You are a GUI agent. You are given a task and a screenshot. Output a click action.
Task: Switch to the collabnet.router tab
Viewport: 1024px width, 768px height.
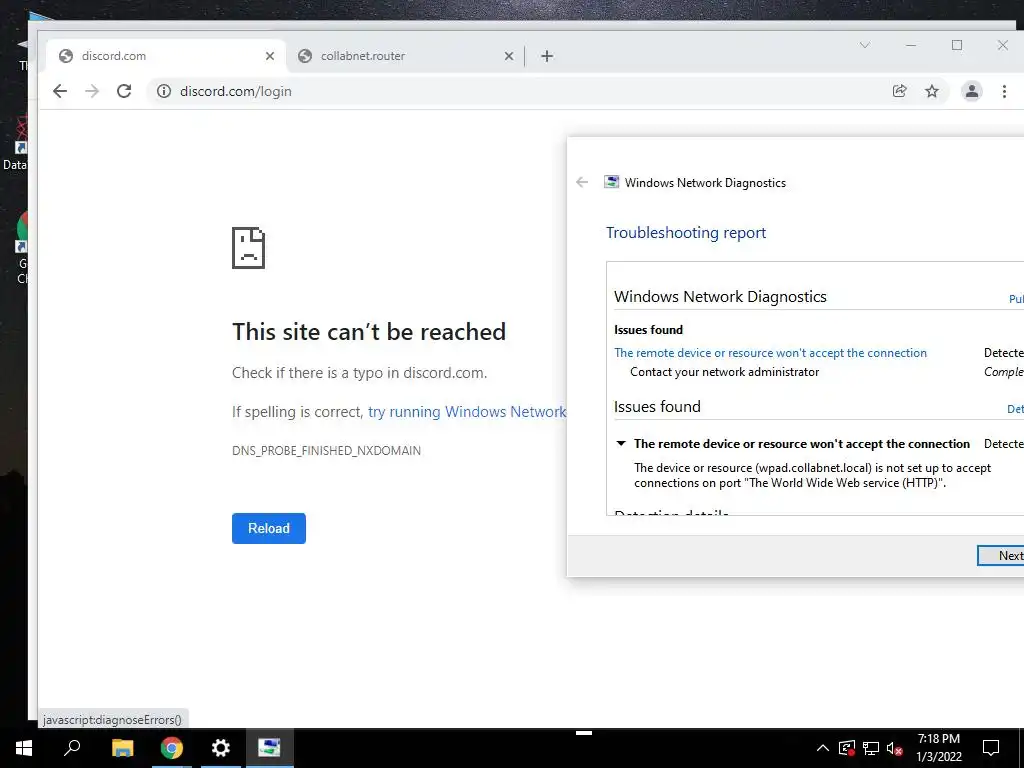(x=405, y=56)
